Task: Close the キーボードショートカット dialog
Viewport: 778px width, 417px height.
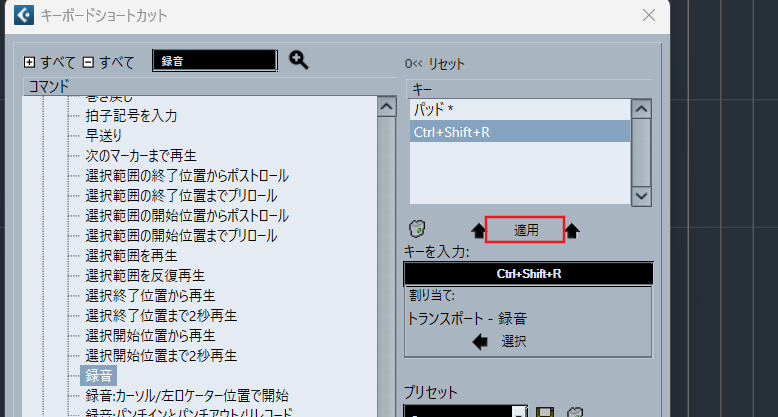Action: 649,15
